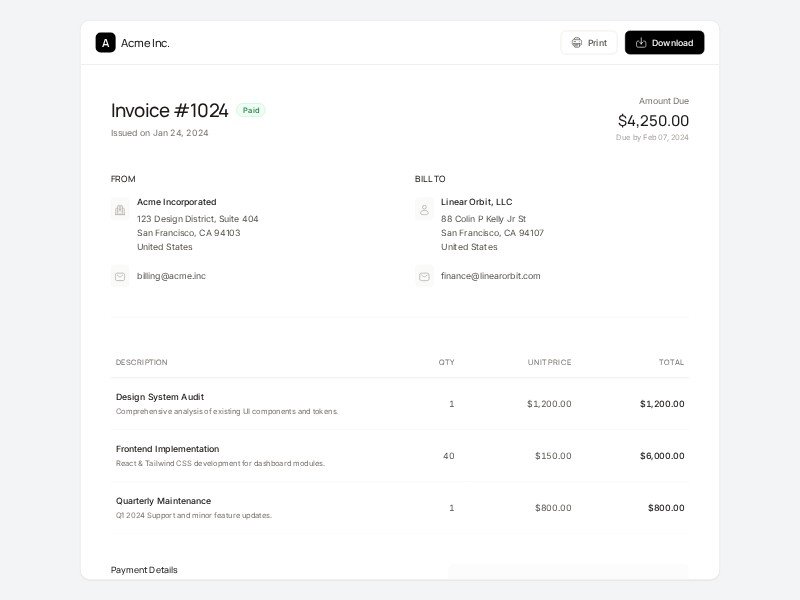Click the person icon beside Linear Orbit, LLC

(424, 208)
